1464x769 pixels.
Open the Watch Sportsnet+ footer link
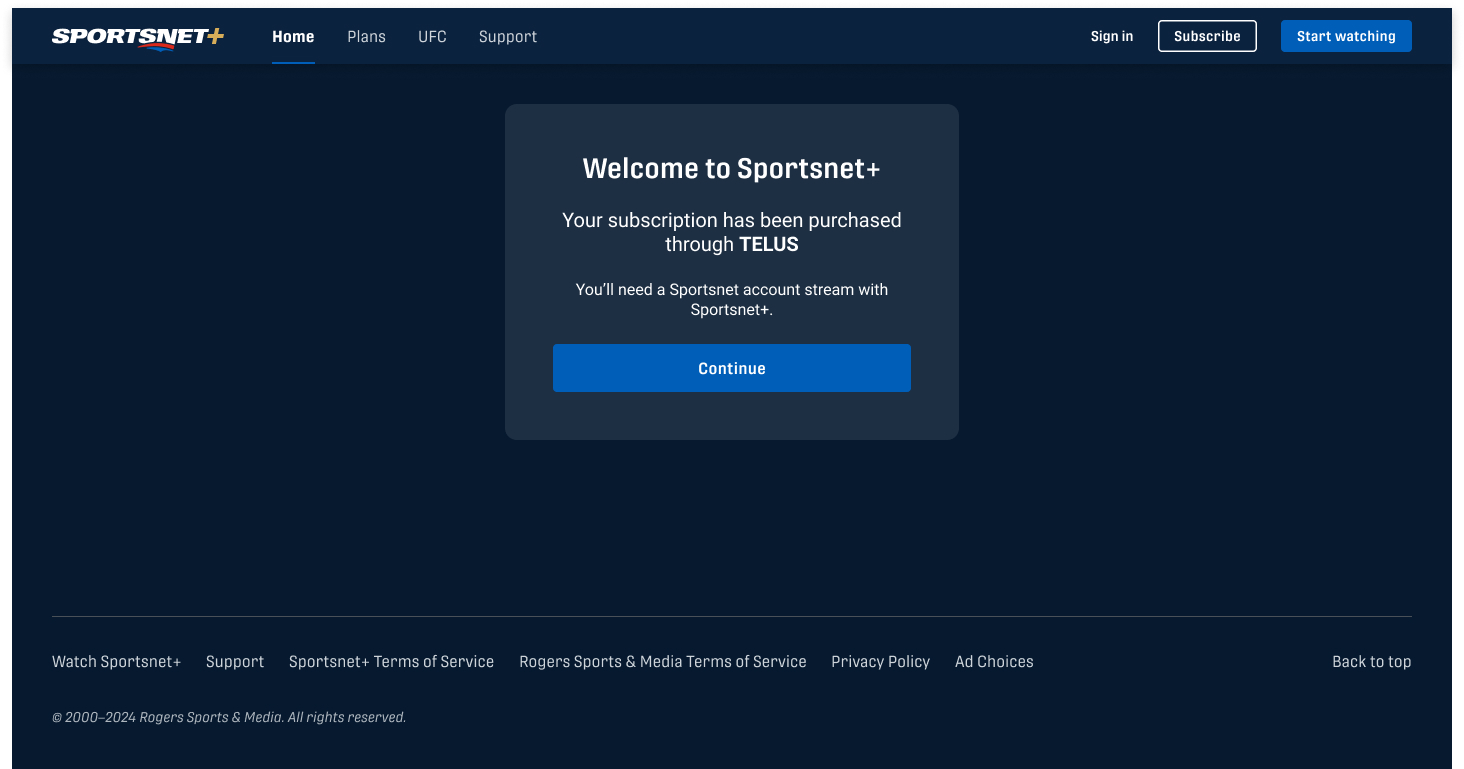117,662
